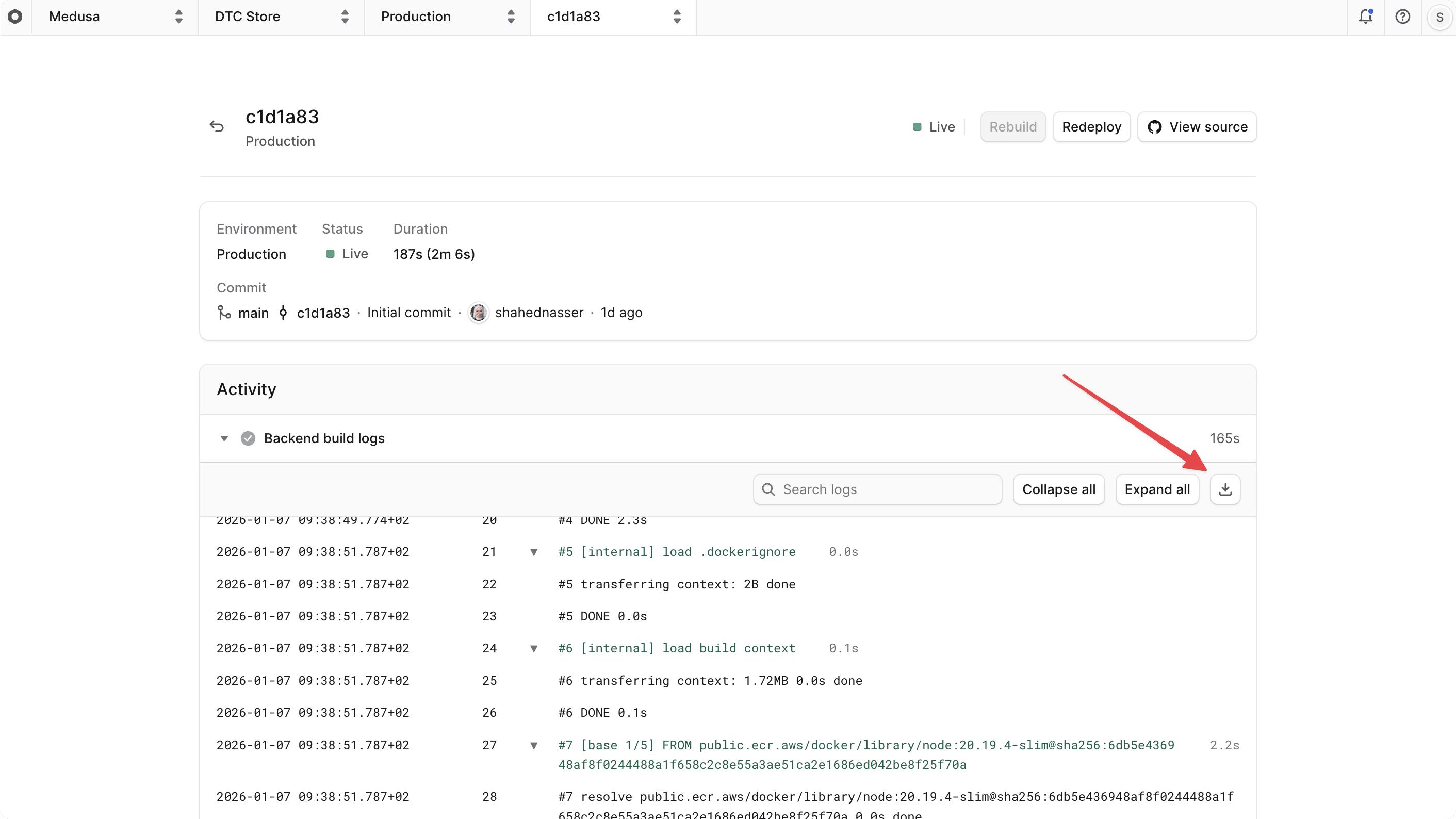Open shahednasser's profile avatar
The image size is (1456, 819).
point(479,313)
